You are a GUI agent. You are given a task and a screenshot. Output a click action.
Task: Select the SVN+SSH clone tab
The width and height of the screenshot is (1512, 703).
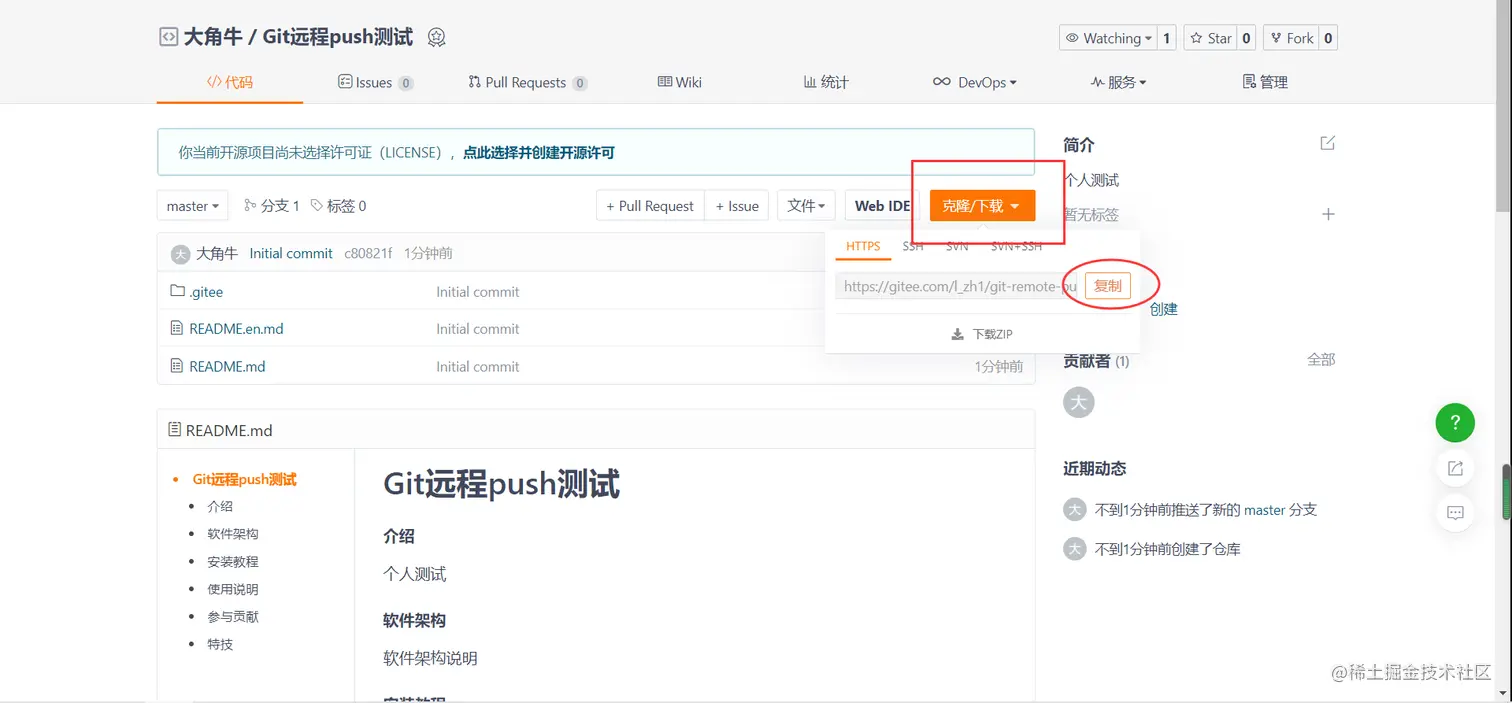point(1016,246)
